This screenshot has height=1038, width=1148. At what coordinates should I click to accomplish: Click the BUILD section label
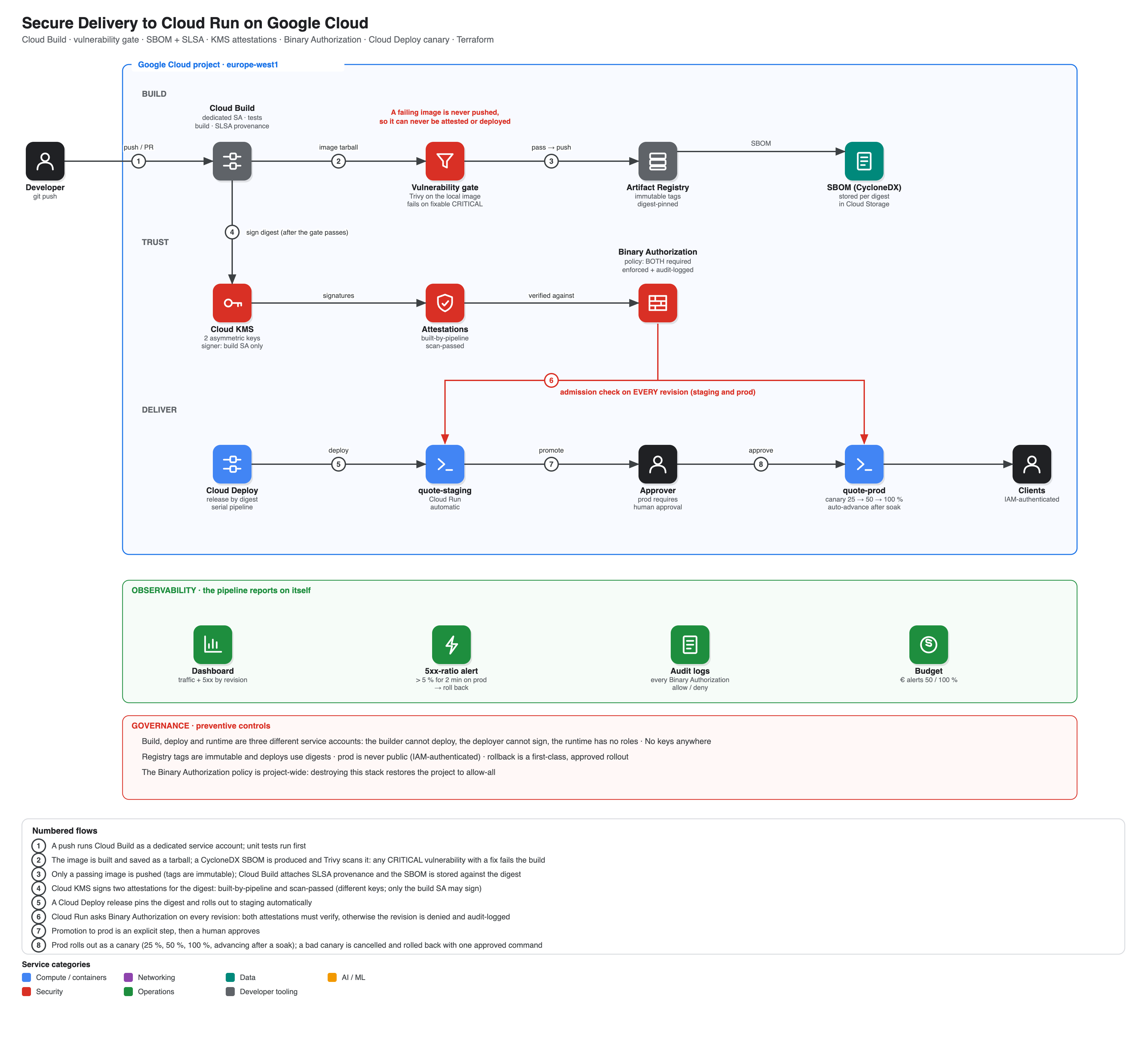coord(154,94)
